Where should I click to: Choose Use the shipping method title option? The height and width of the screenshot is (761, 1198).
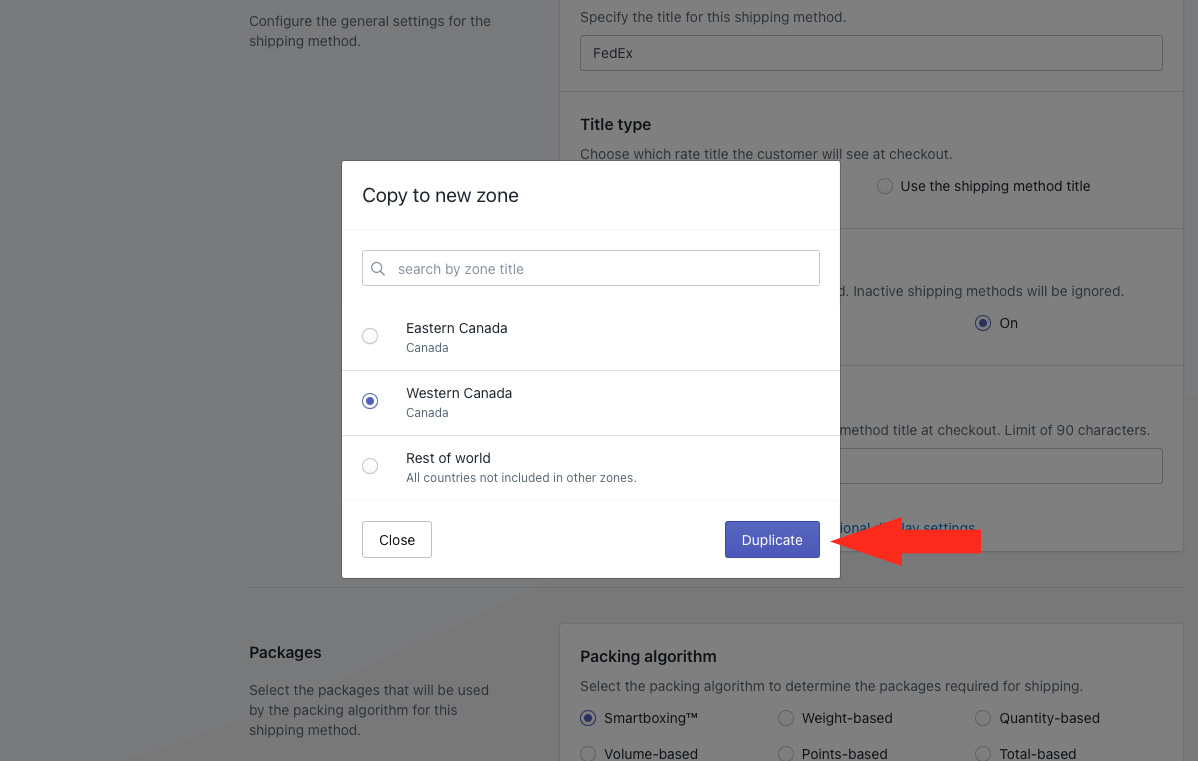tap(885, 186)
